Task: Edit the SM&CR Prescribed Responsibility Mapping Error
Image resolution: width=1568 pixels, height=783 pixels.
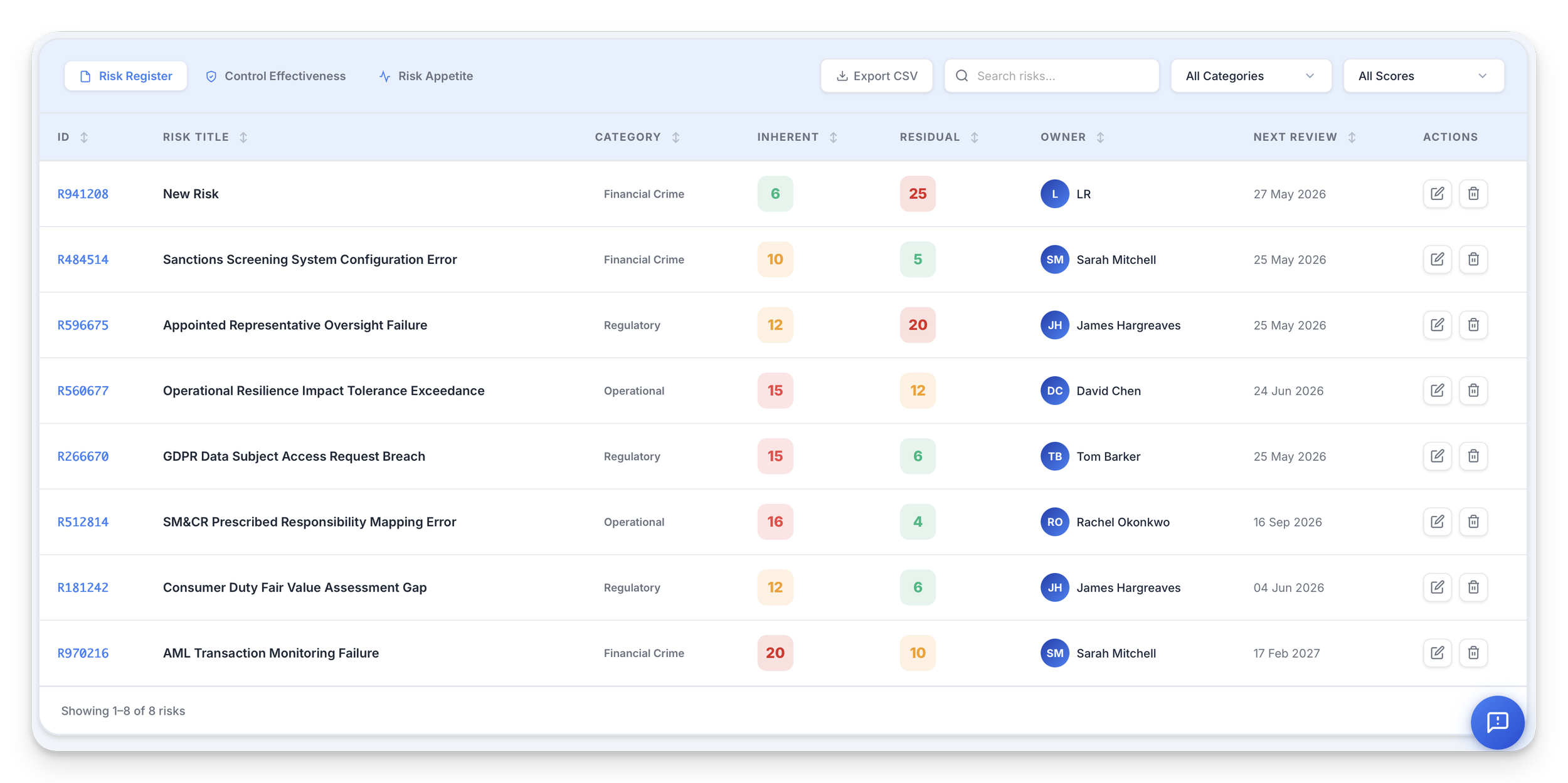Action: 1438,522
